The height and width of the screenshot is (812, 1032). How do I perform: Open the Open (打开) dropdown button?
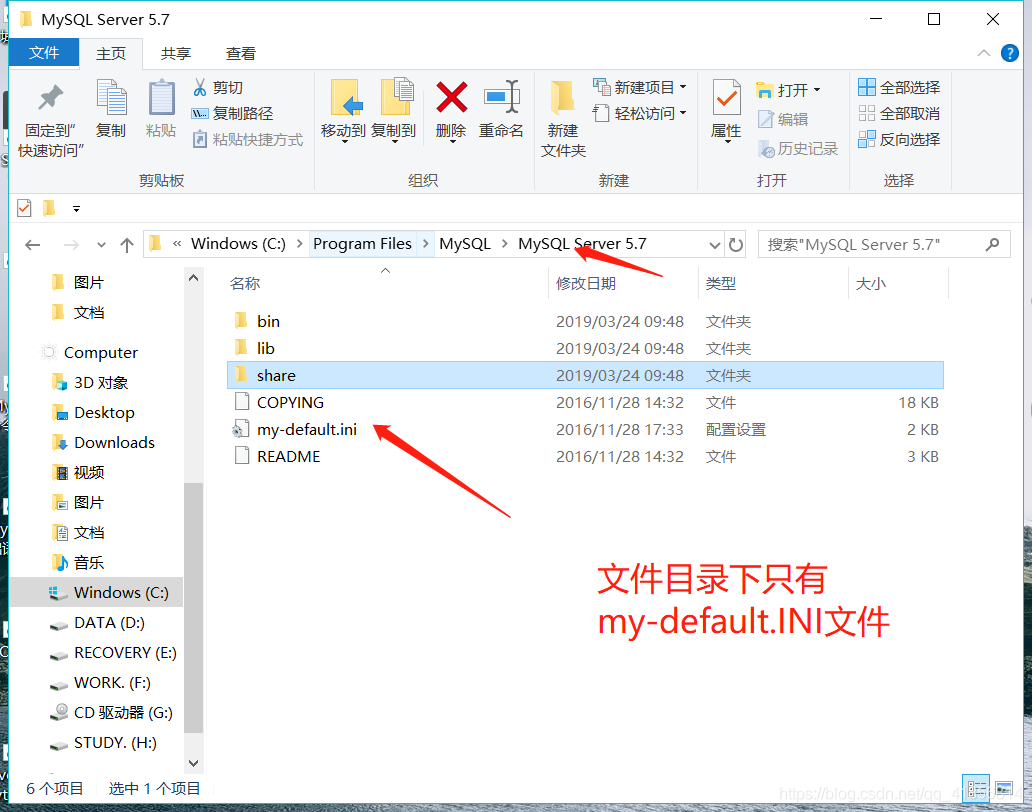pos(788,89)
